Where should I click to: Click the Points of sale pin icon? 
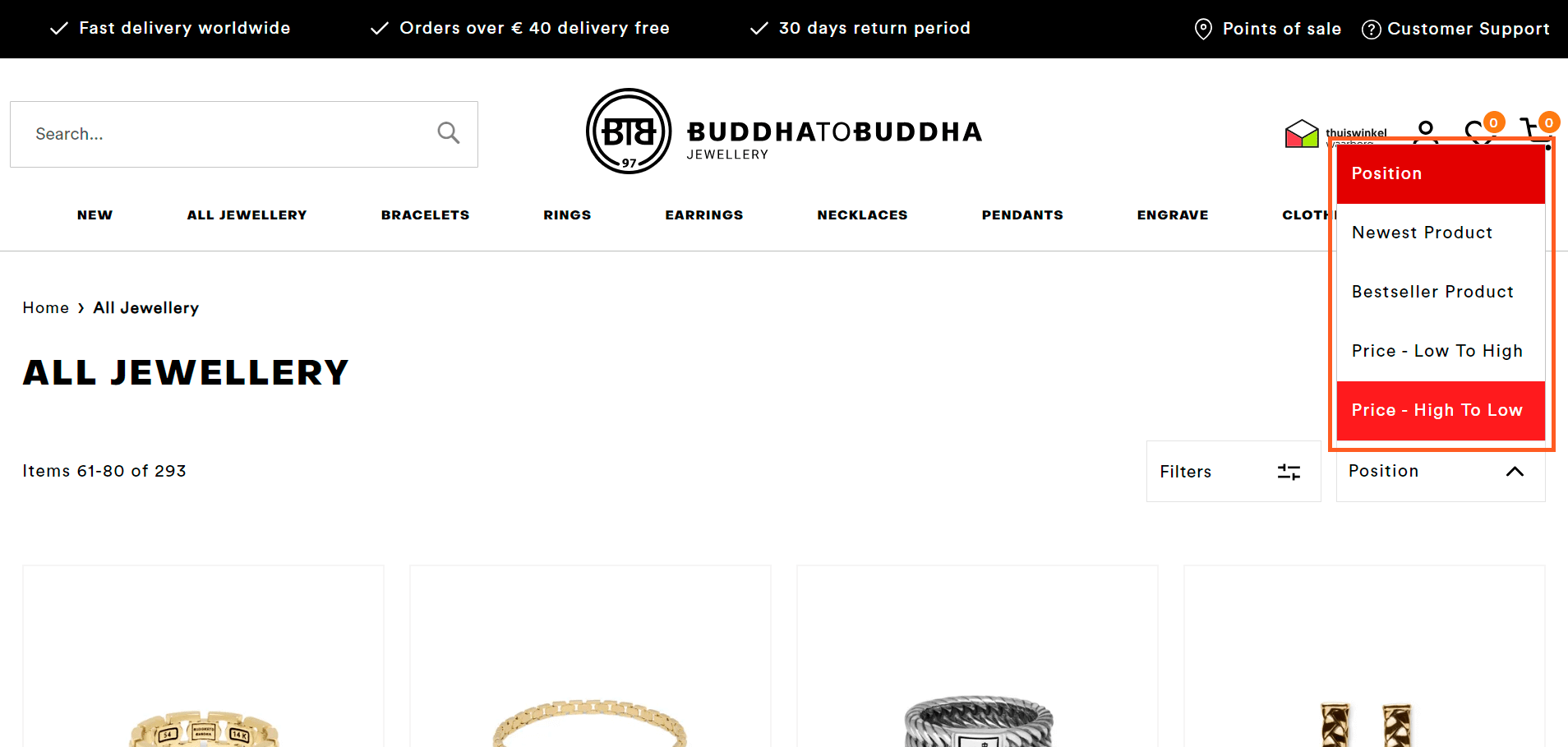pos(1203,29)
